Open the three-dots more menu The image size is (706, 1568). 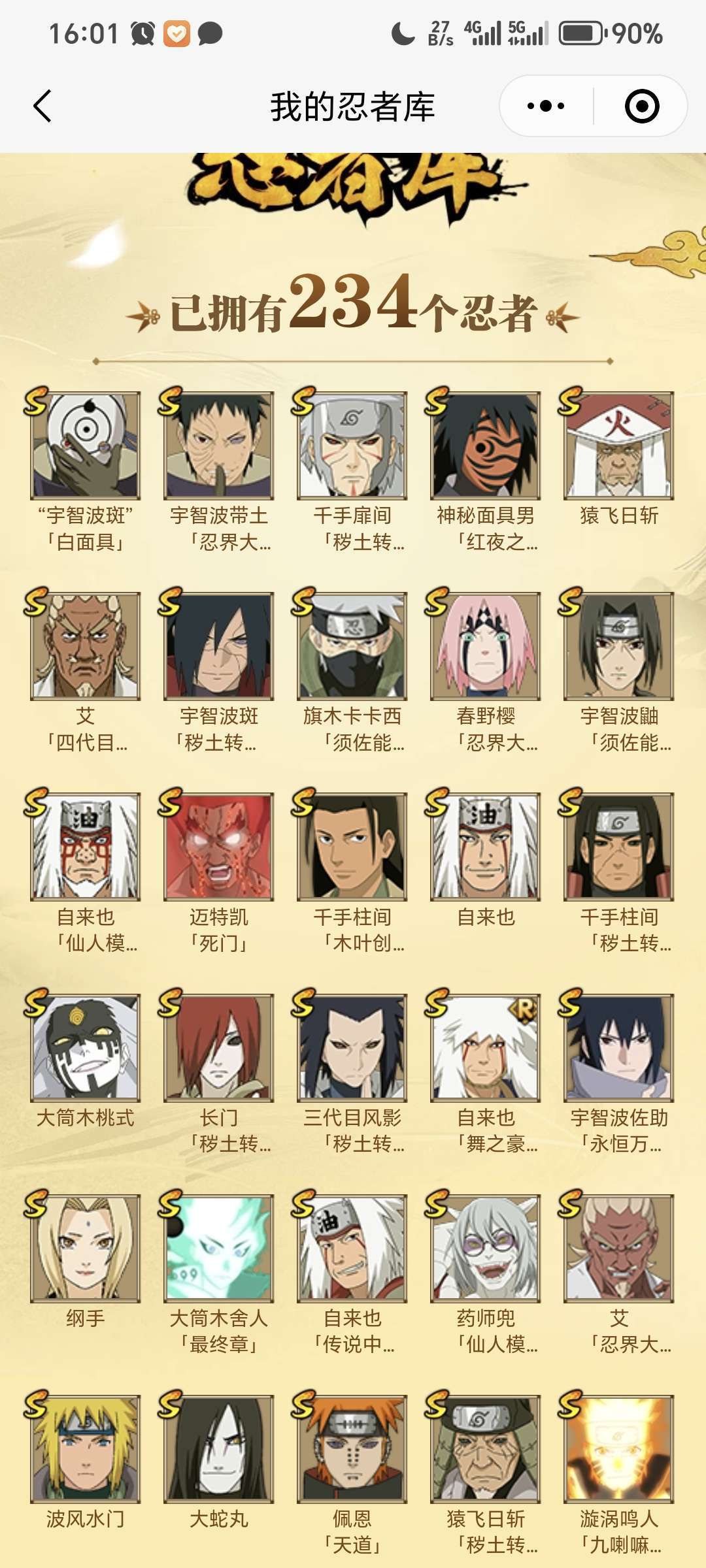[x=546, y=106]
